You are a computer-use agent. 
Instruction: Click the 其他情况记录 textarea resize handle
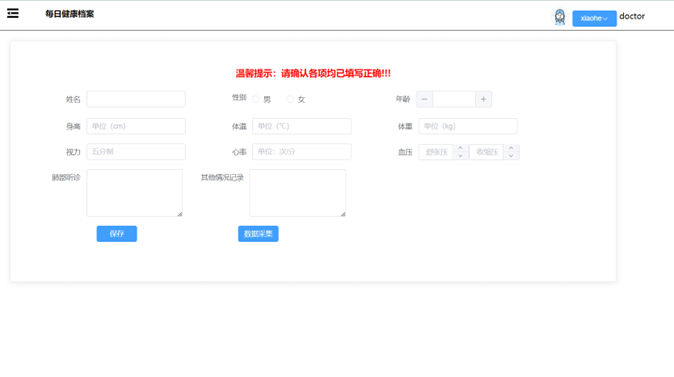tap(343, 214)
